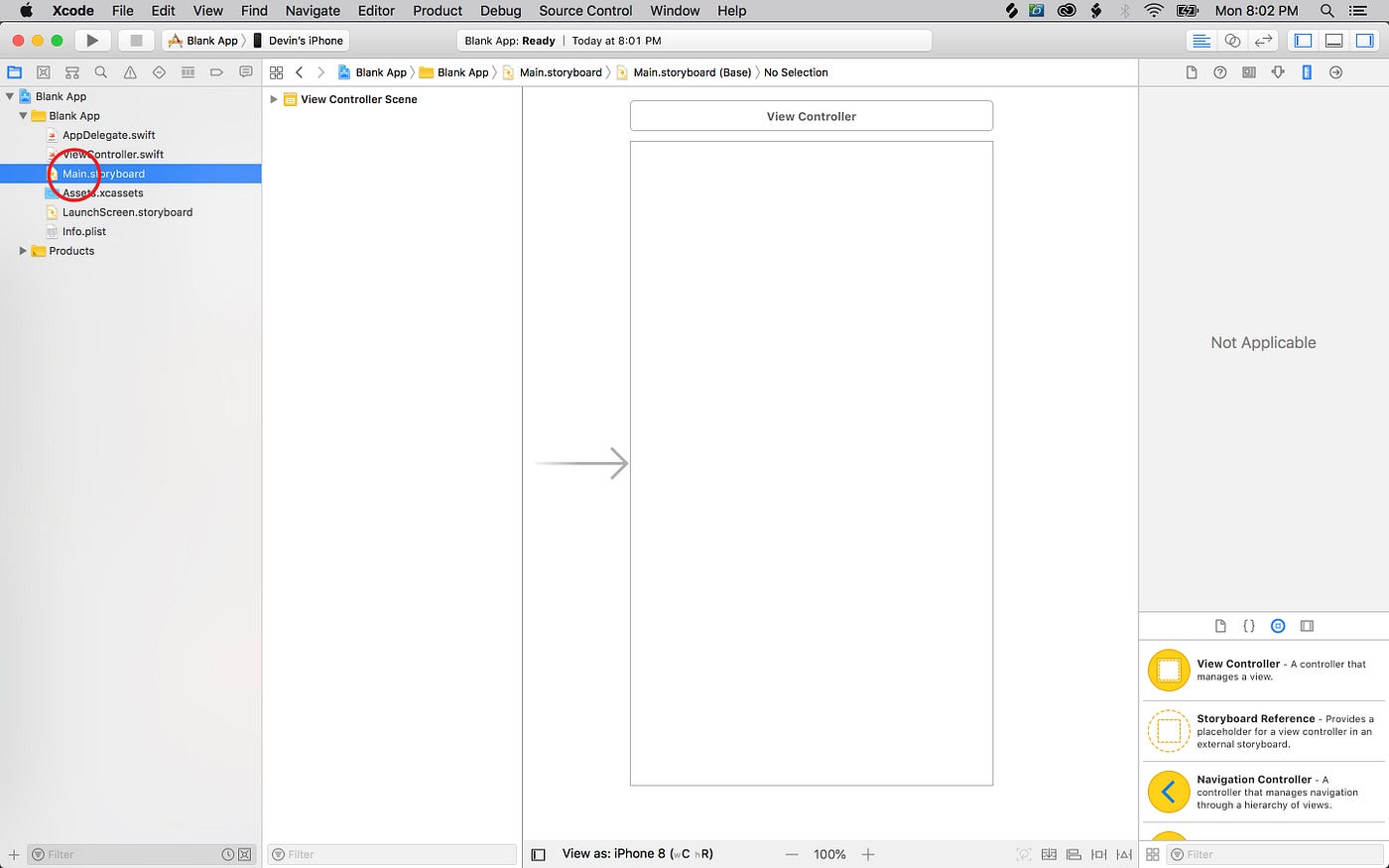Click the 100% zoom level

[x=829, y=854]
